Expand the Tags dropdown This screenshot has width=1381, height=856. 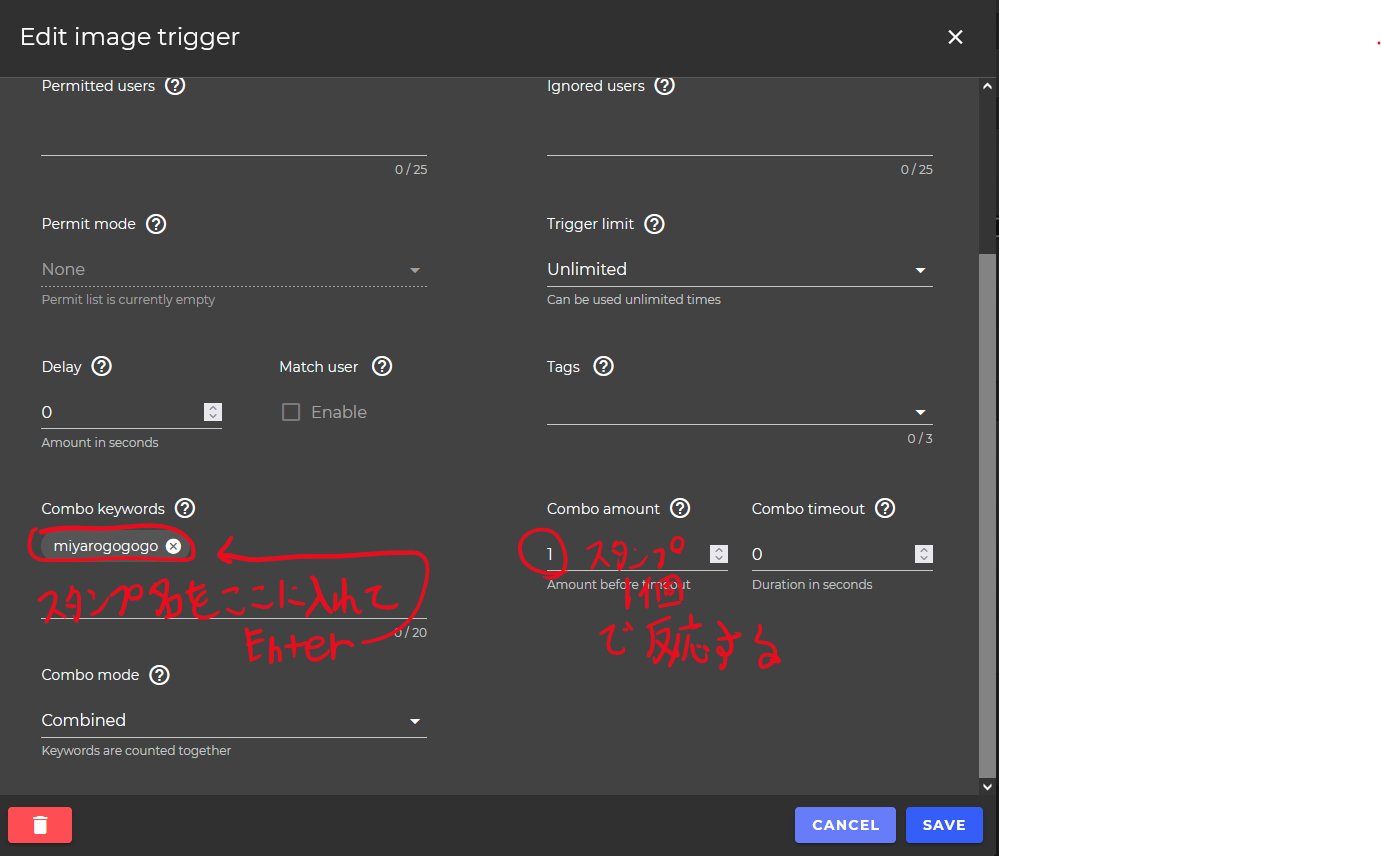point(740,412)
